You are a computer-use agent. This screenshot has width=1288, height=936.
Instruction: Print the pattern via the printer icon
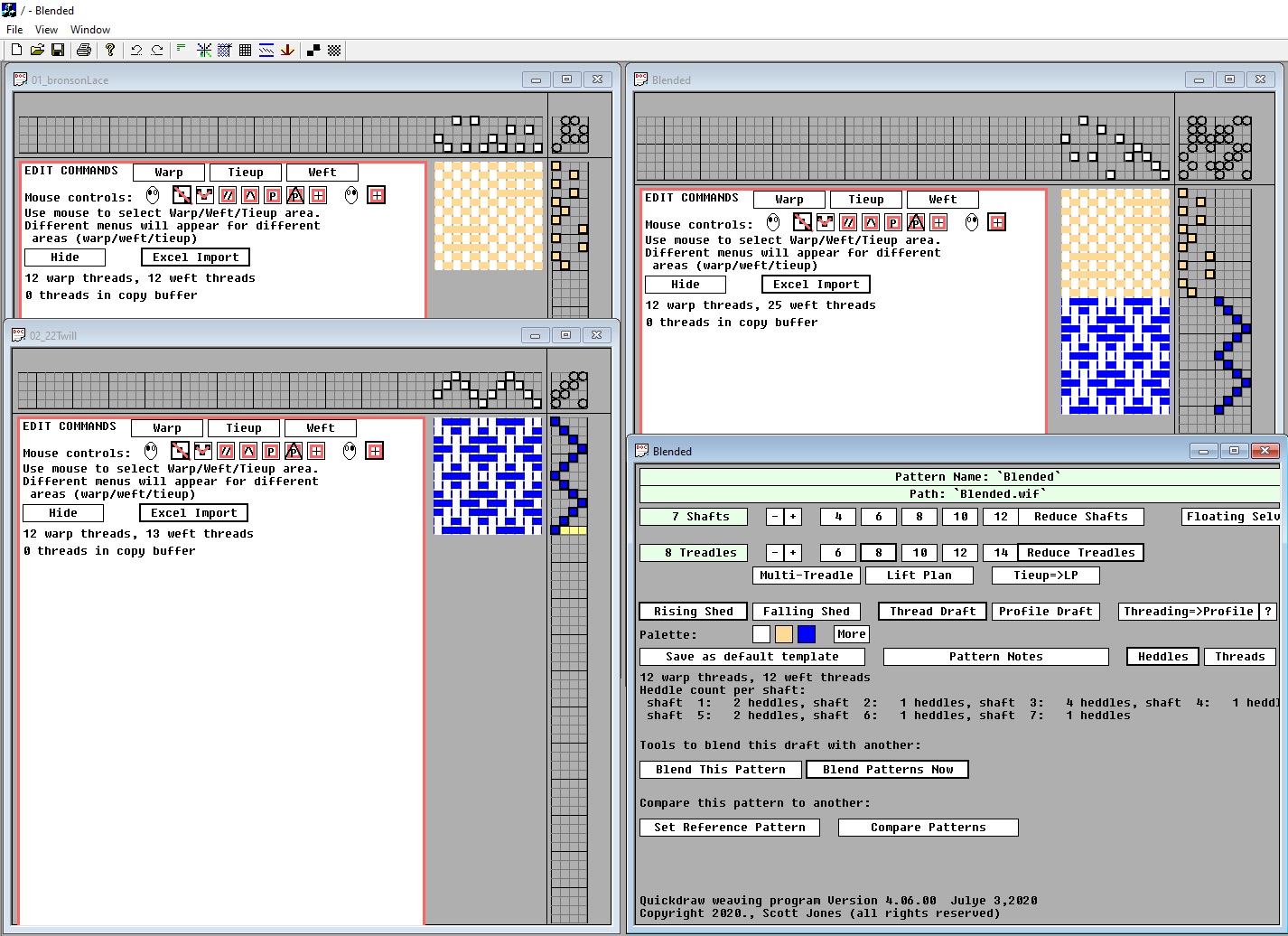(x=84, y=51)
